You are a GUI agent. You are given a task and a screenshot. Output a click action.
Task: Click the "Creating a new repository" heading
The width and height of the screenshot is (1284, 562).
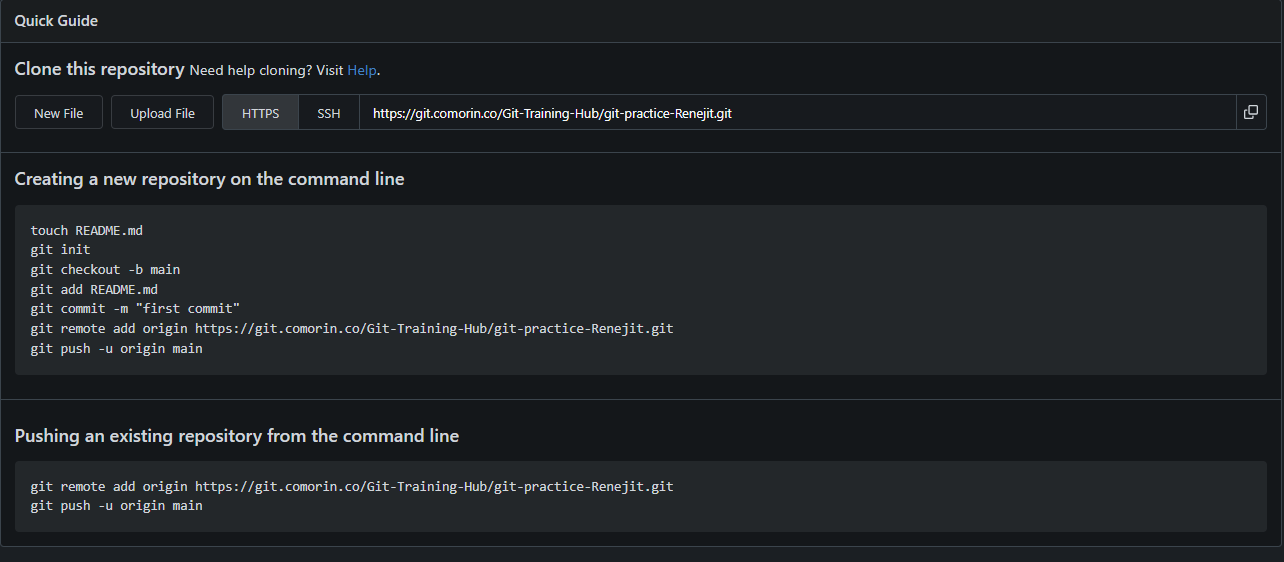[x=209, y=180]
